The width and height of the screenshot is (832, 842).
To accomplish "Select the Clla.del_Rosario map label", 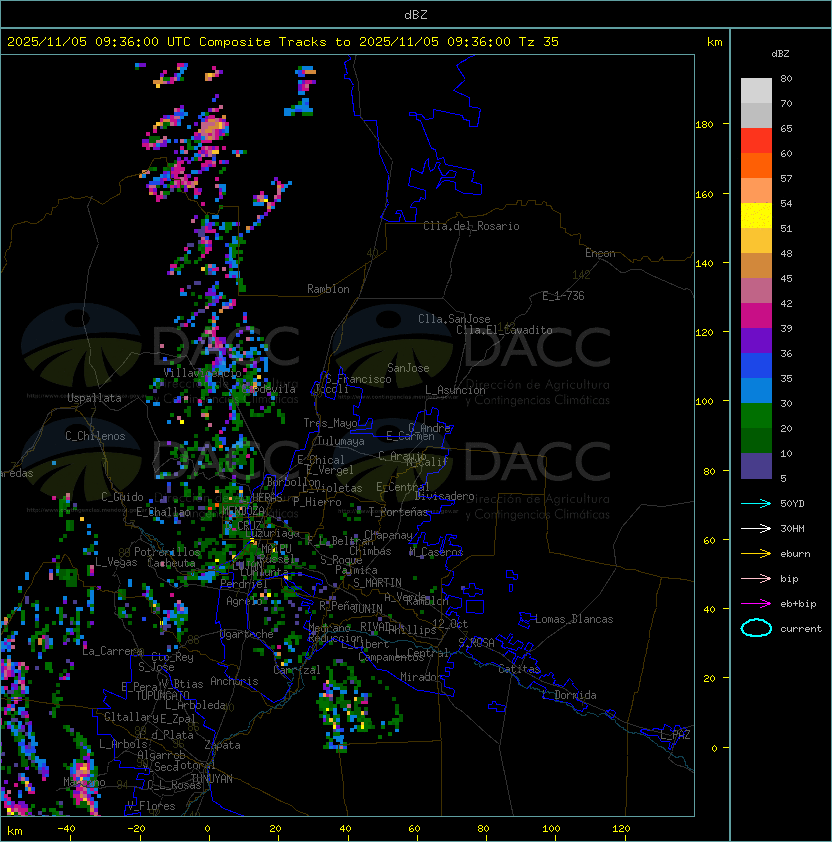I will (x=471, y=226).
